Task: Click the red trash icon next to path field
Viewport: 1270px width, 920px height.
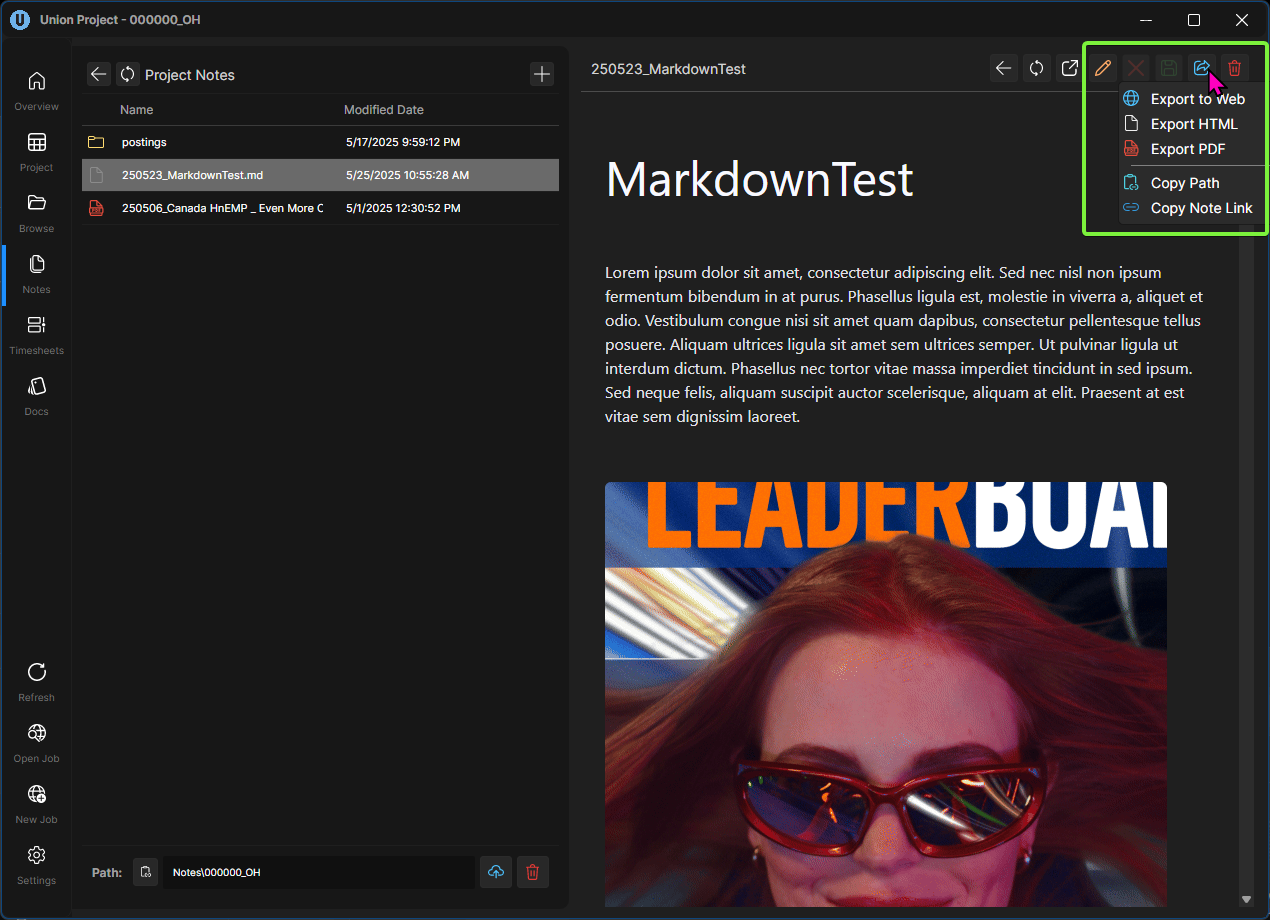Action: [532, 872]
